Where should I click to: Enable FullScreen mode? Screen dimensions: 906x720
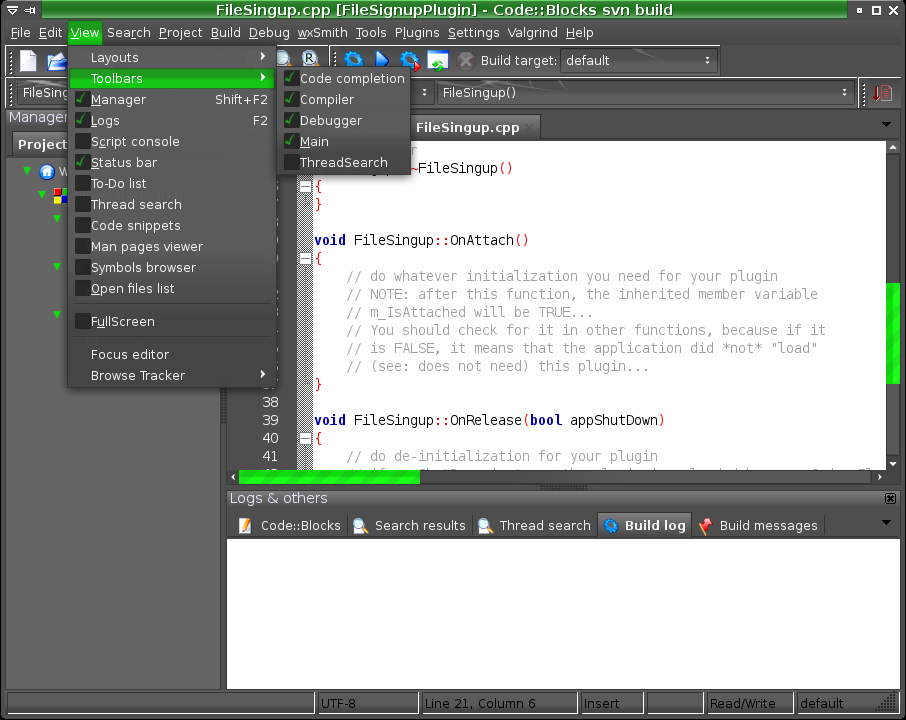coord(172,321)
